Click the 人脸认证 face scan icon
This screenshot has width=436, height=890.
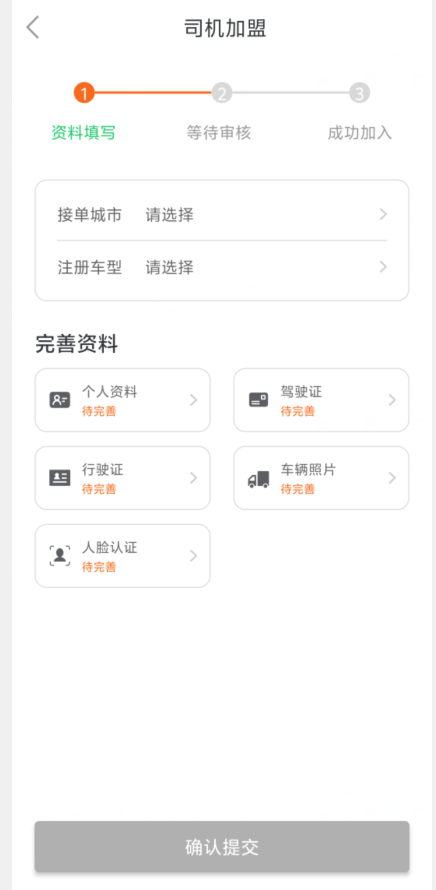pos(60,556)
